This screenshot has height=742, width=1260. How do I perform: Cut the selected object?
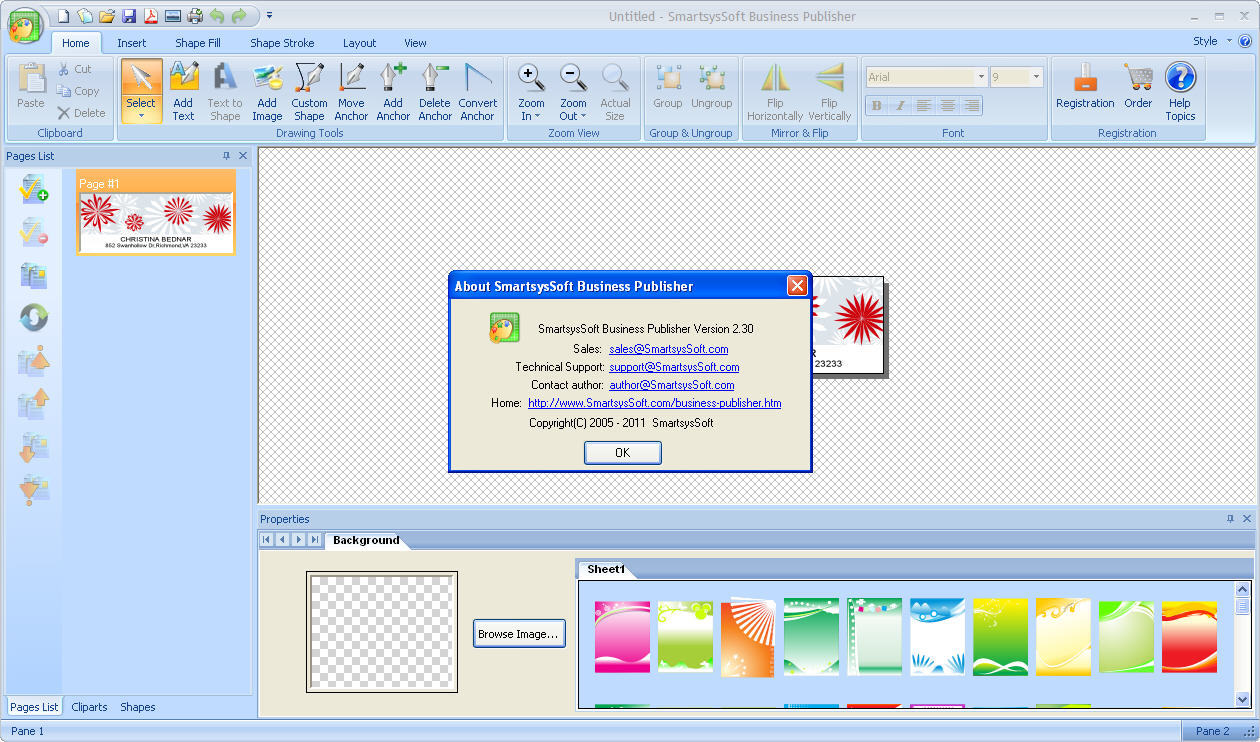75,69
